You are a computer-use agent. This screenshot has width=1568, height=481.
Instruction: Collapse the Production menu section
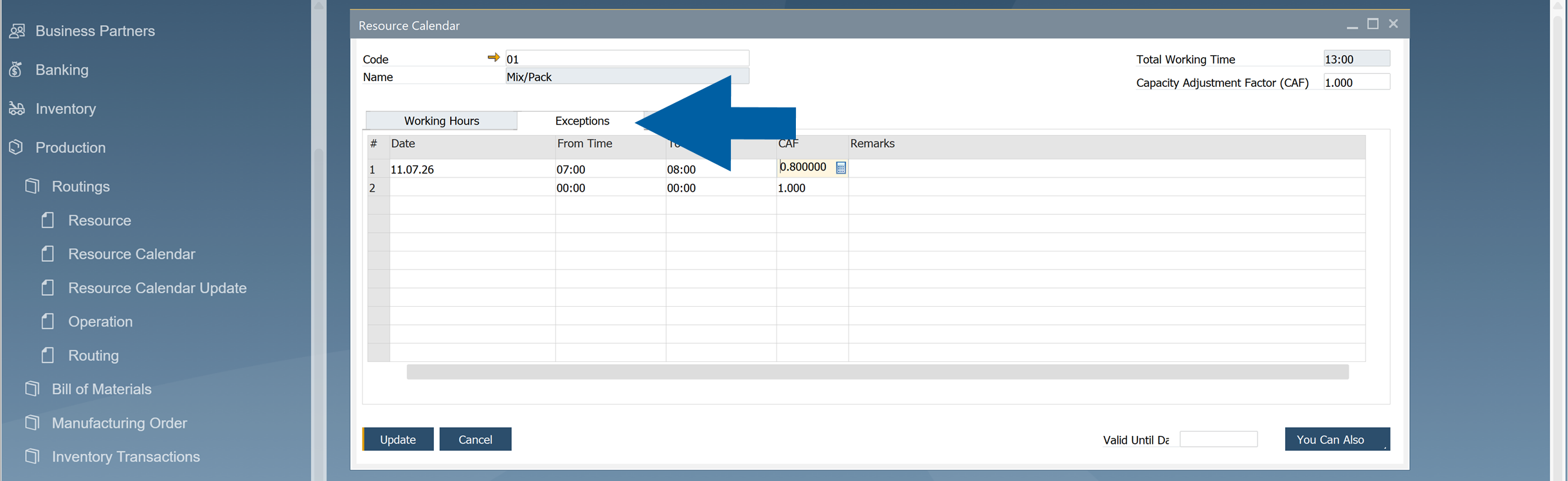[71, 147]
